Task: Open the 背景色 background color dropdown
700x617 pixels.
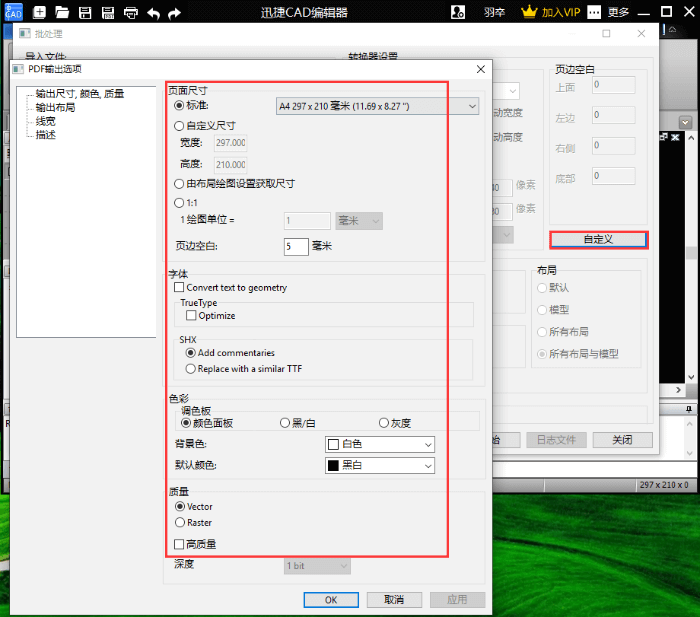Action: click(x=380, y=444)
